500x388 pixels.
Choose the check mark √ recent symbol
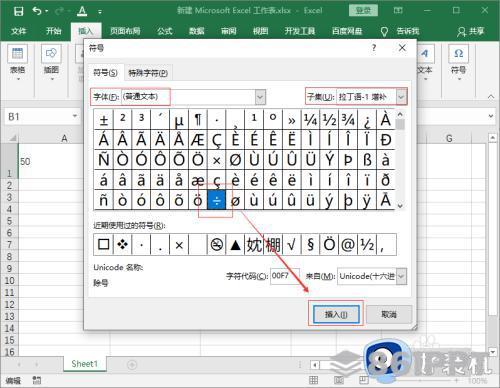pyautogui.click(x=292, y=245)
